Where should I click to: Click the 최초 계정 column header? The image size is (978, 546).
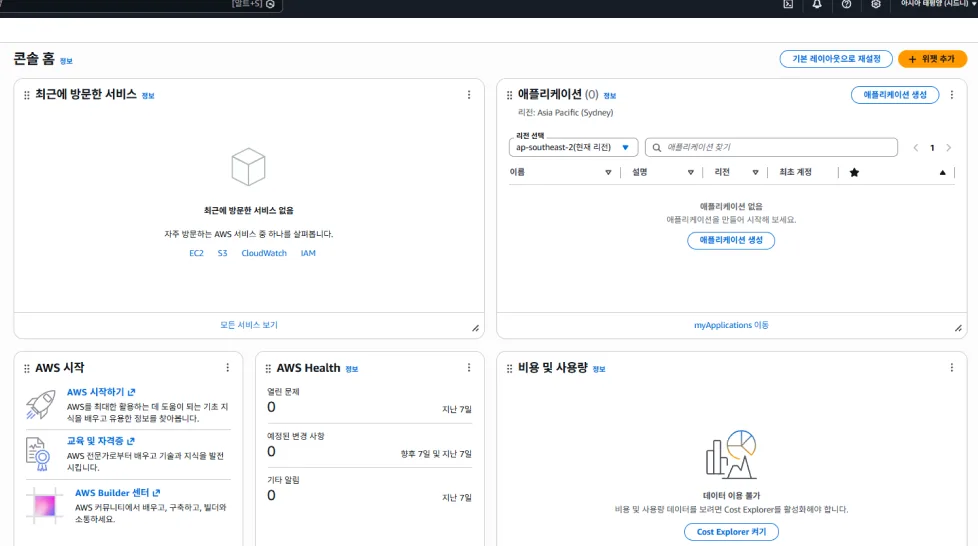click(x=795, y=172)
